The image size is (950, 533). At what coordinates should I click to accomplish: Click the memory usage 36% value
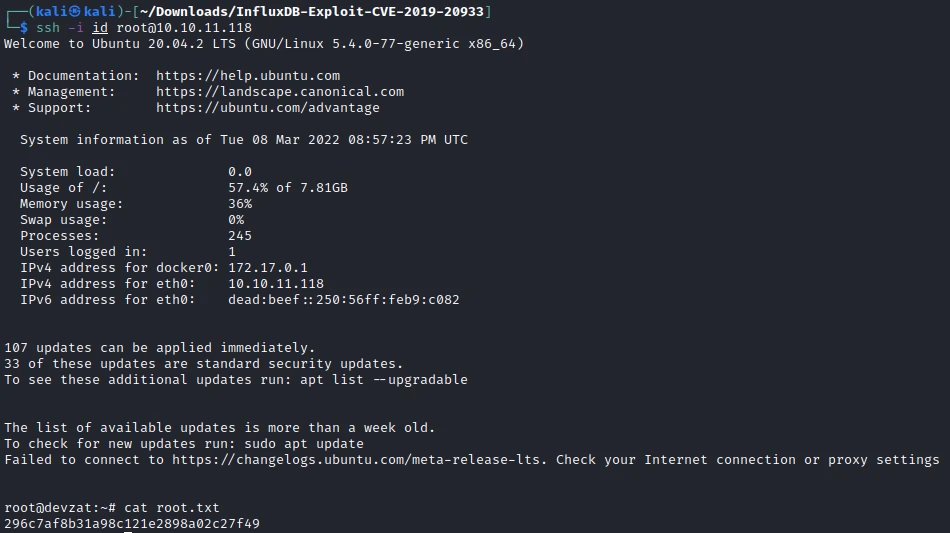click(240, 204)
